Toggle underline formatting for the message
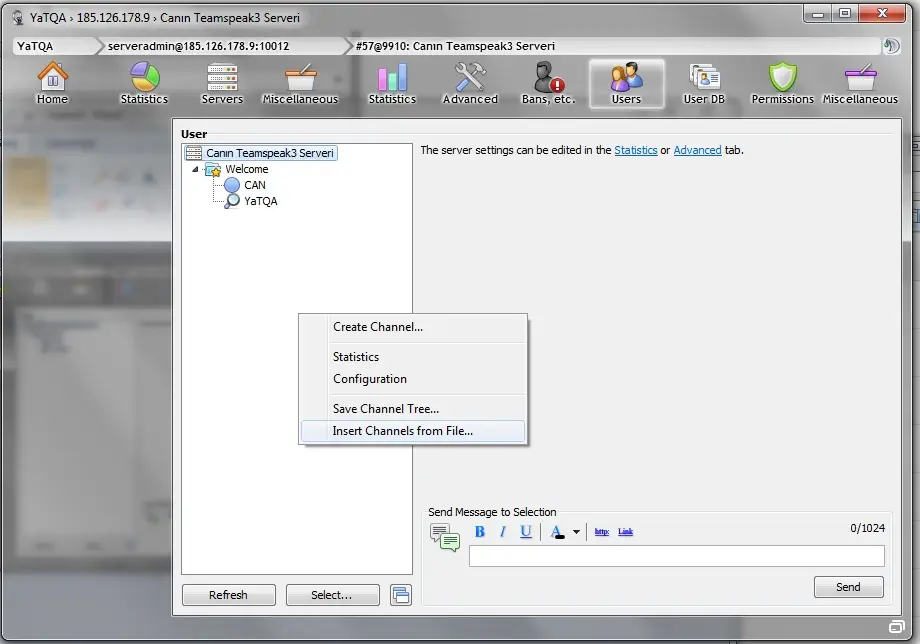Screen dimensions: 920x644 [x=526, y=531]
